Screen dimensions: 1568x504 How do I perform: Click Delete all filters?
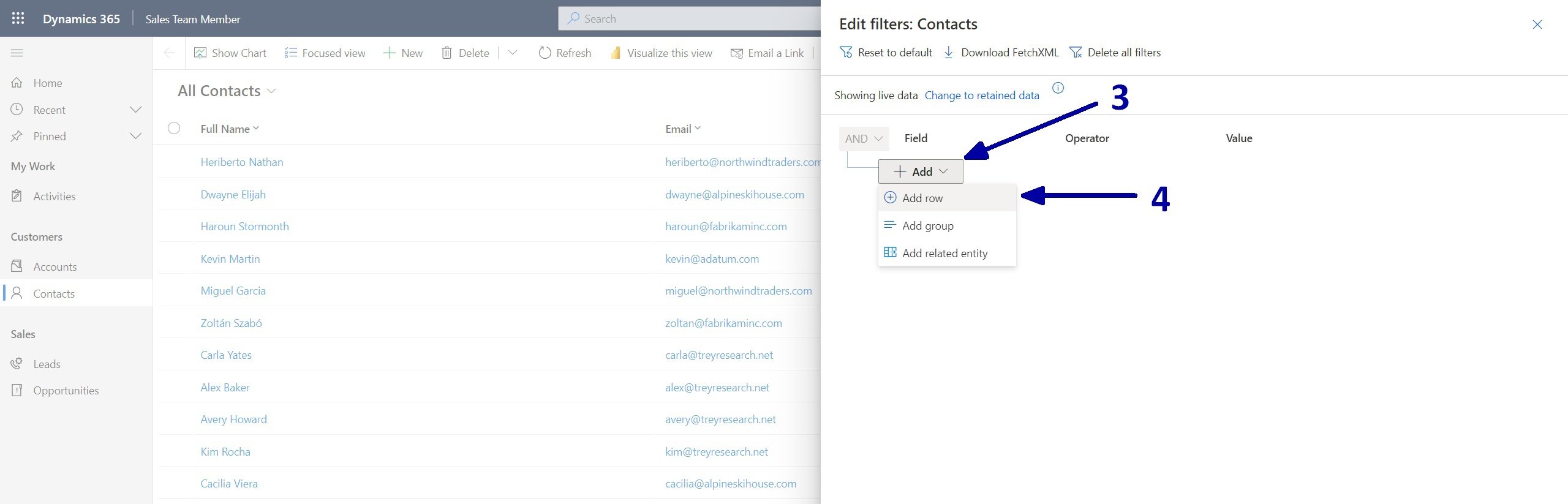point(1115,53)
